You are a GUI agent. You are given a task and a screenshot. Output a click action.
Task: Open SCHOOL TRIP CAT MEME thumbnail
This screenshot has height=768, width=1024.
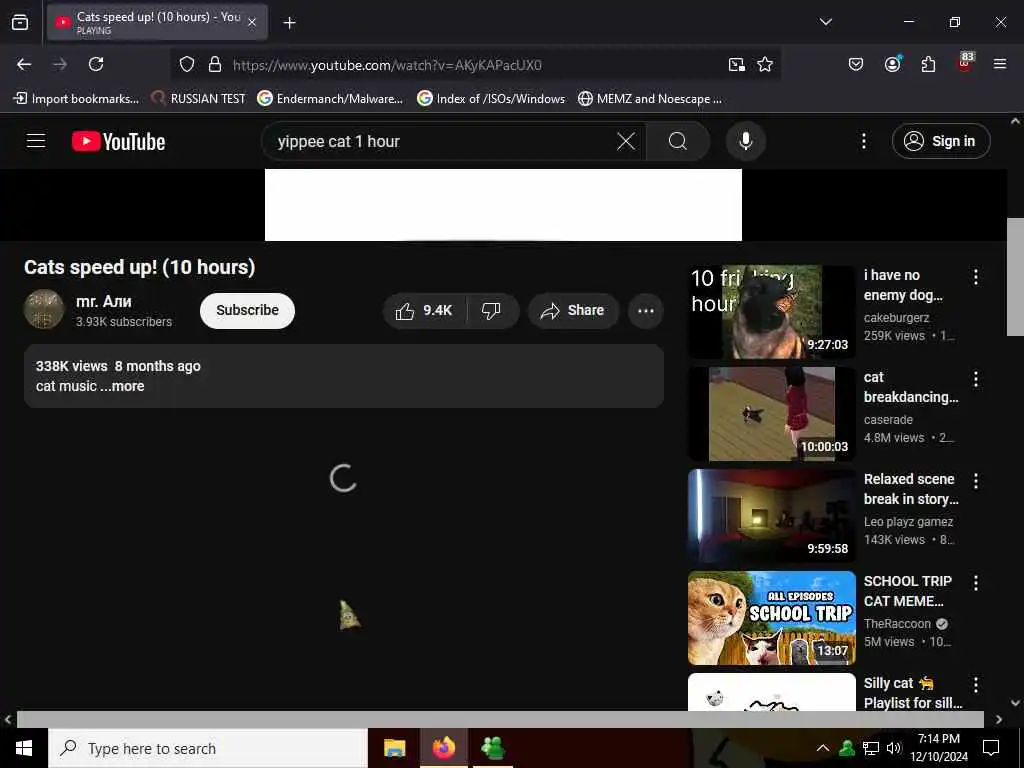click(771, 618)
